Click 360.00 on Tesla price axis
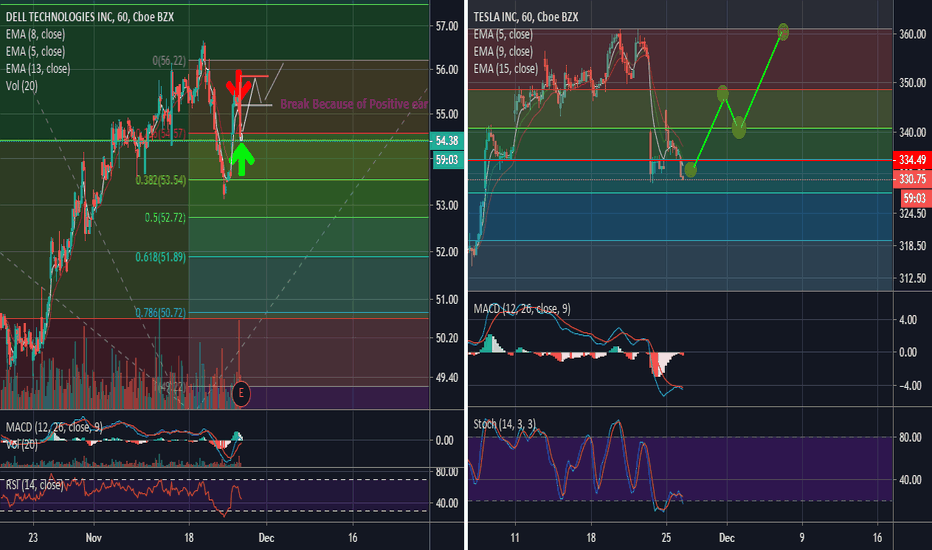932x550 pixels. tap(912, 34)
